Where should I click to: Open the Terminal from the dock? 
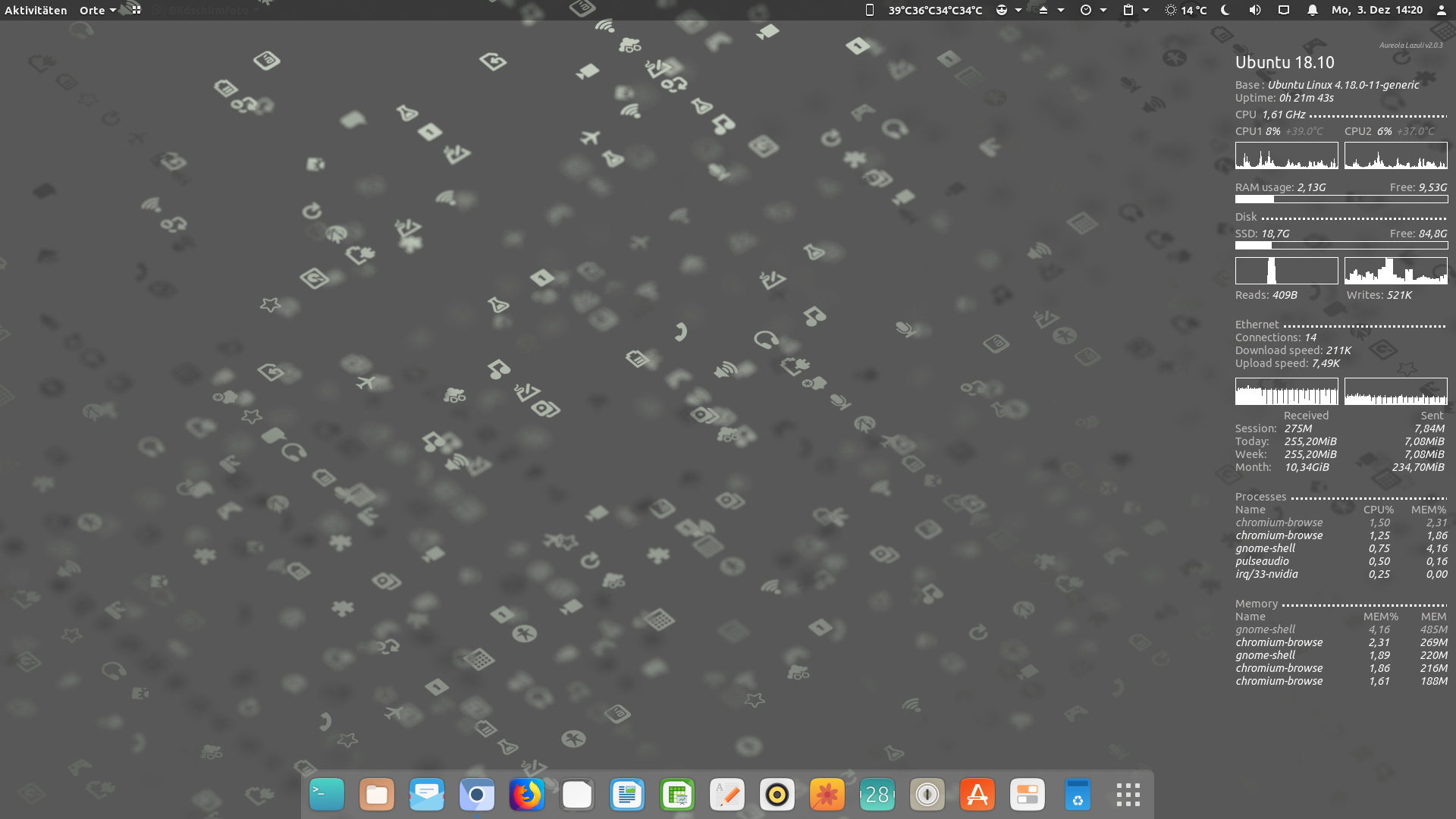[x=327, y=795]
